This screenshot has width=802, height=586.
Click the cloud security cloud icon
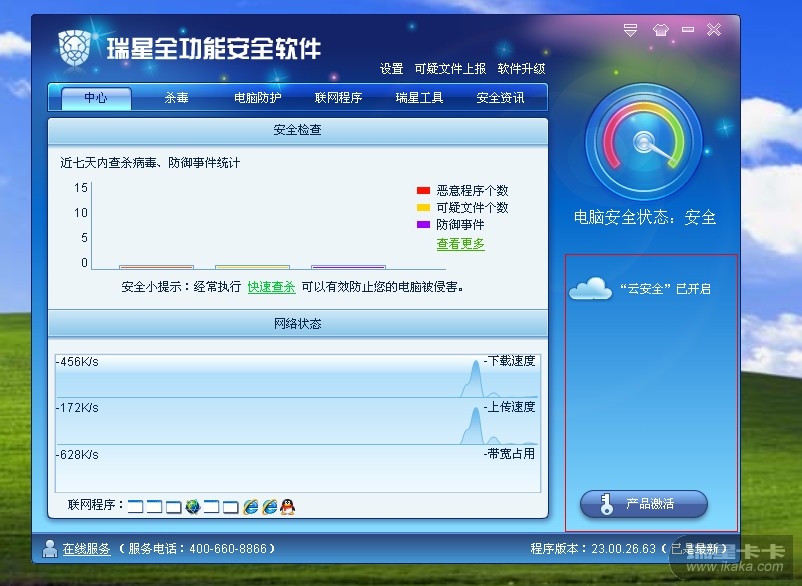point(590,288)
